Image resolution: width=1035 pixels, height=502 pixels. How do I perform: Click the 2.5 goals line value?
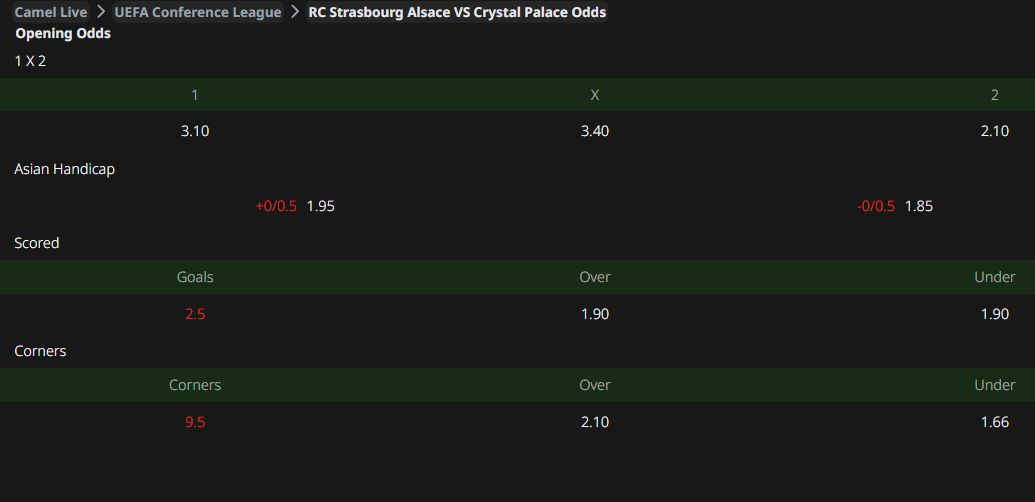(x=195, y=314)
